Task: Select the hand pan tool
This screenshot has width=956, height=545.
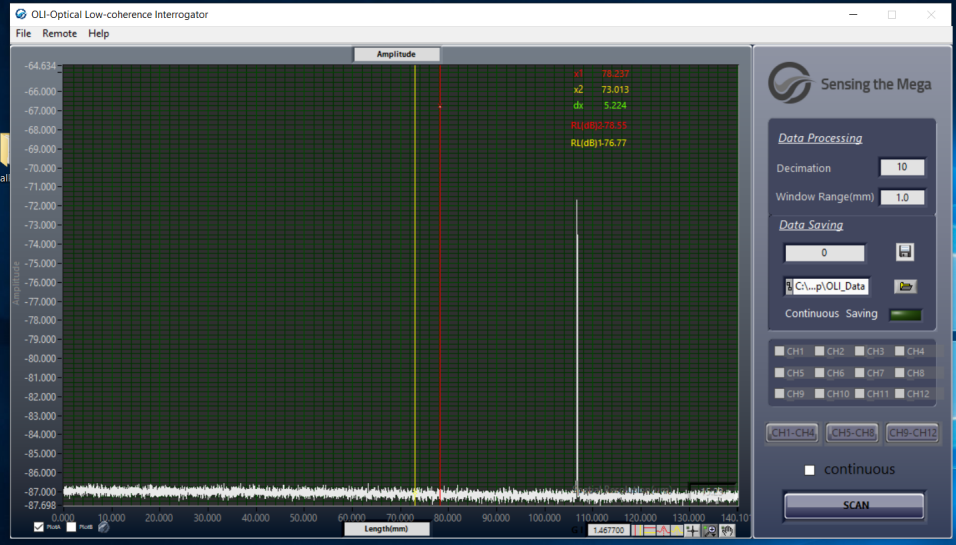Action: coord(727,530)
